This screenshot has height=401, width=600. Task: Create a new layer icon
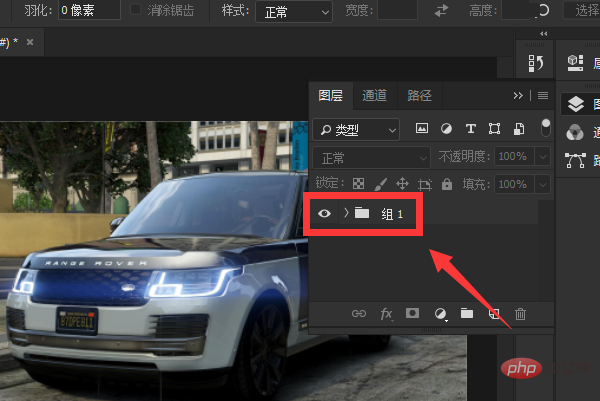[494, 314]
